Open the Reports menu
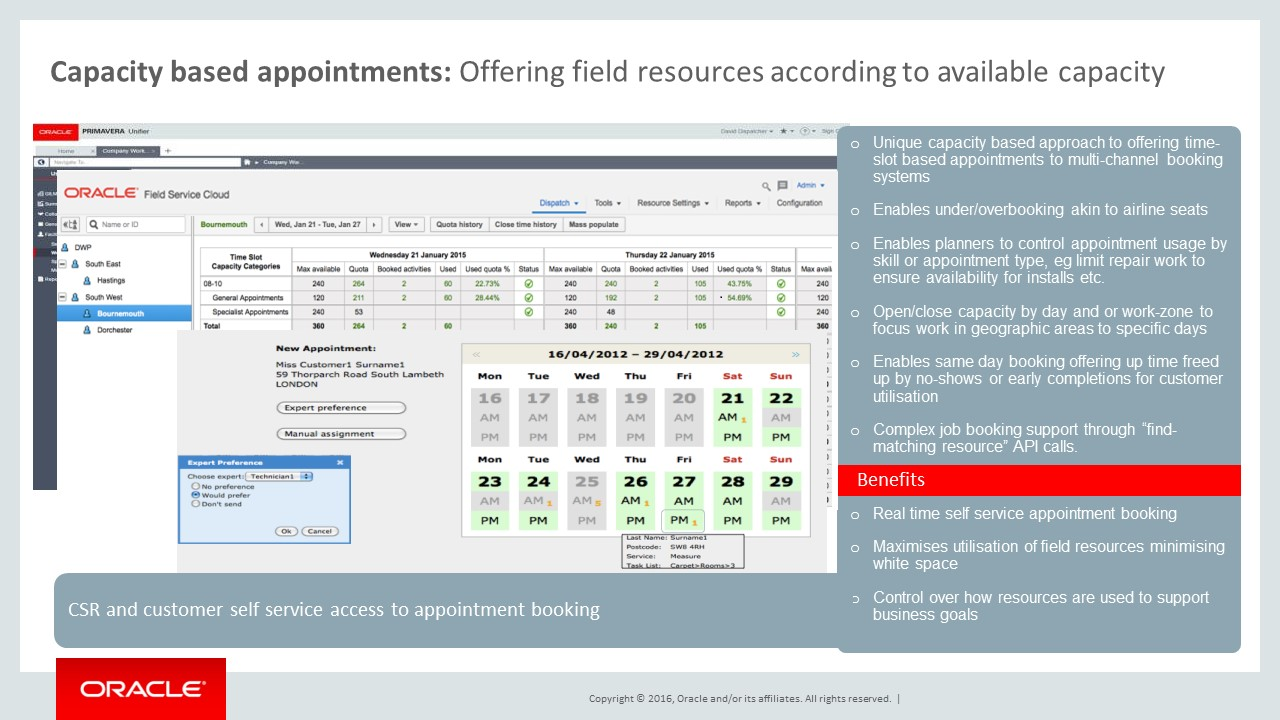Screen dimensions: 1280x720 click(742, 203)
